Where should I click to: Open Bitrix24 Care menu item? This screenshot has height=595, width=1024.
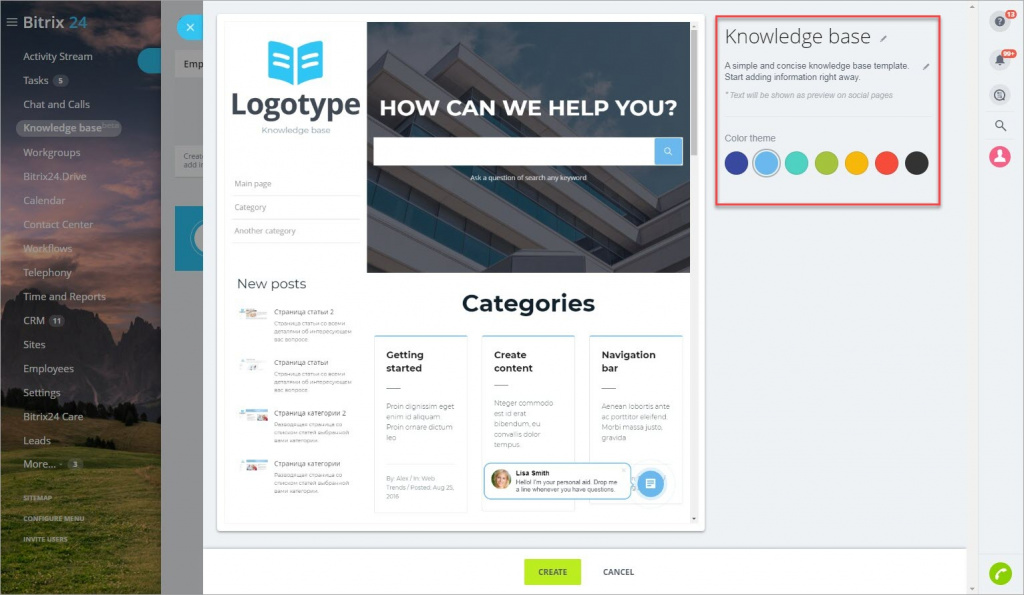coord(53,417)
